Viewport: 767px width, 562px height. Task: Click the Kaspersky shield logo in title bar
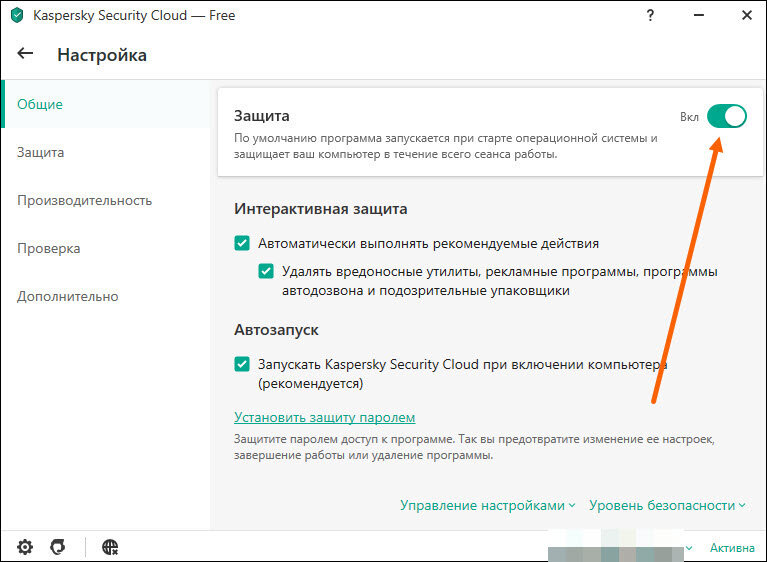pyautogui.click(x=17, y=15)
